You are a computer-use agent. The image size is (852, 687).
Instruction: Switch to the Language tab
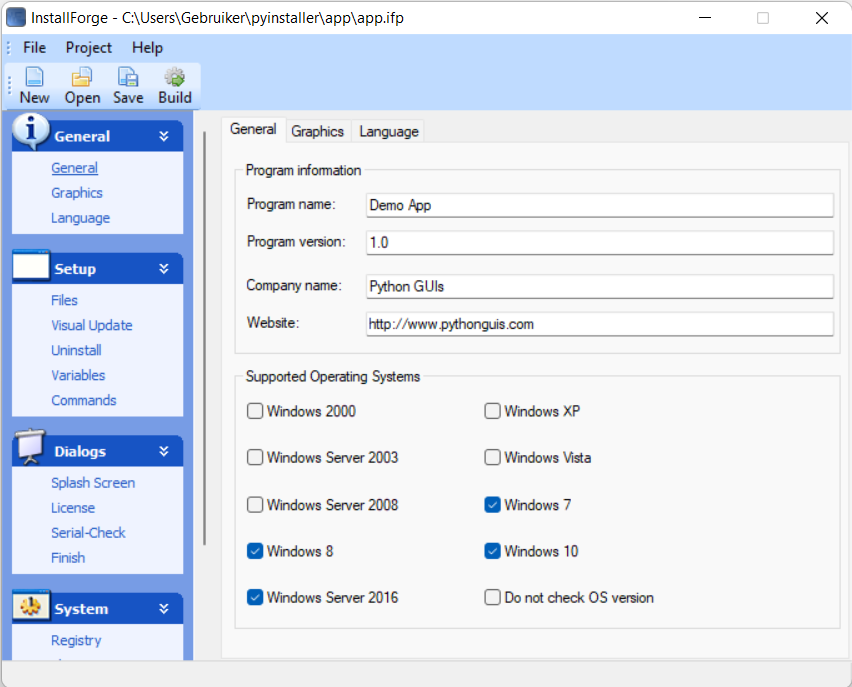tap(389, 132)
